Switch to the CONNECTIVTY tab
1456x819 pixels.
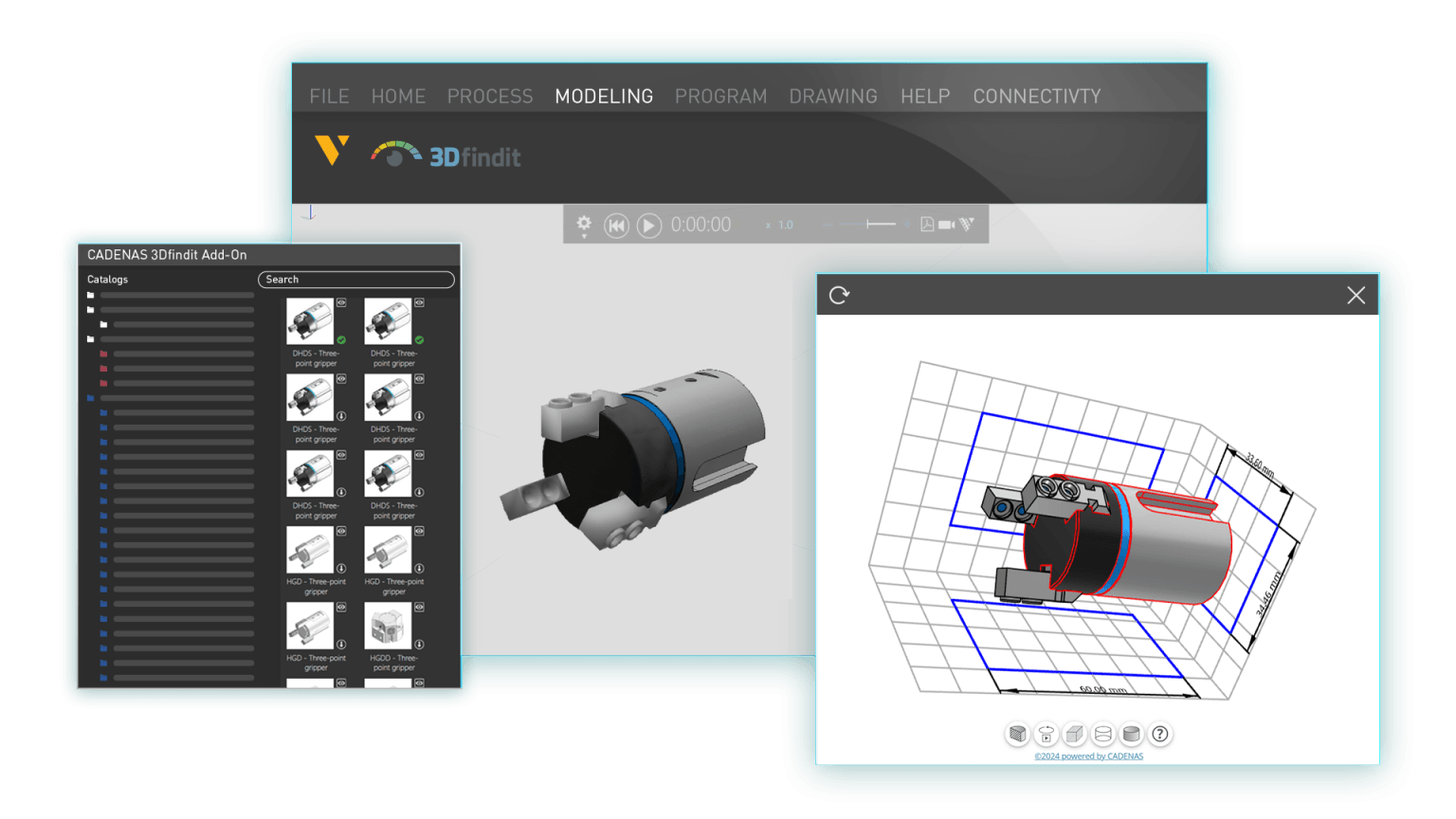coord(1036,97)
